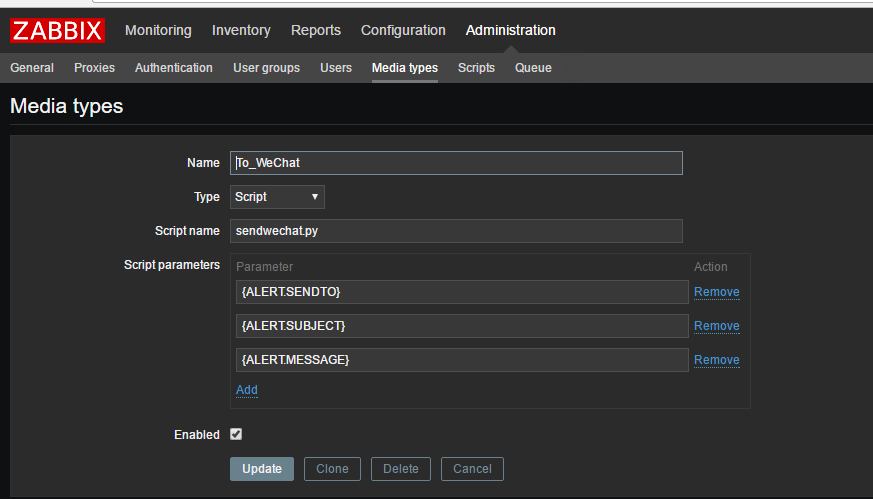The width and height of the screenshot is (873, 499).
Task: Click the Script name field sendwechat.py
Action: (x=456, y=231)
